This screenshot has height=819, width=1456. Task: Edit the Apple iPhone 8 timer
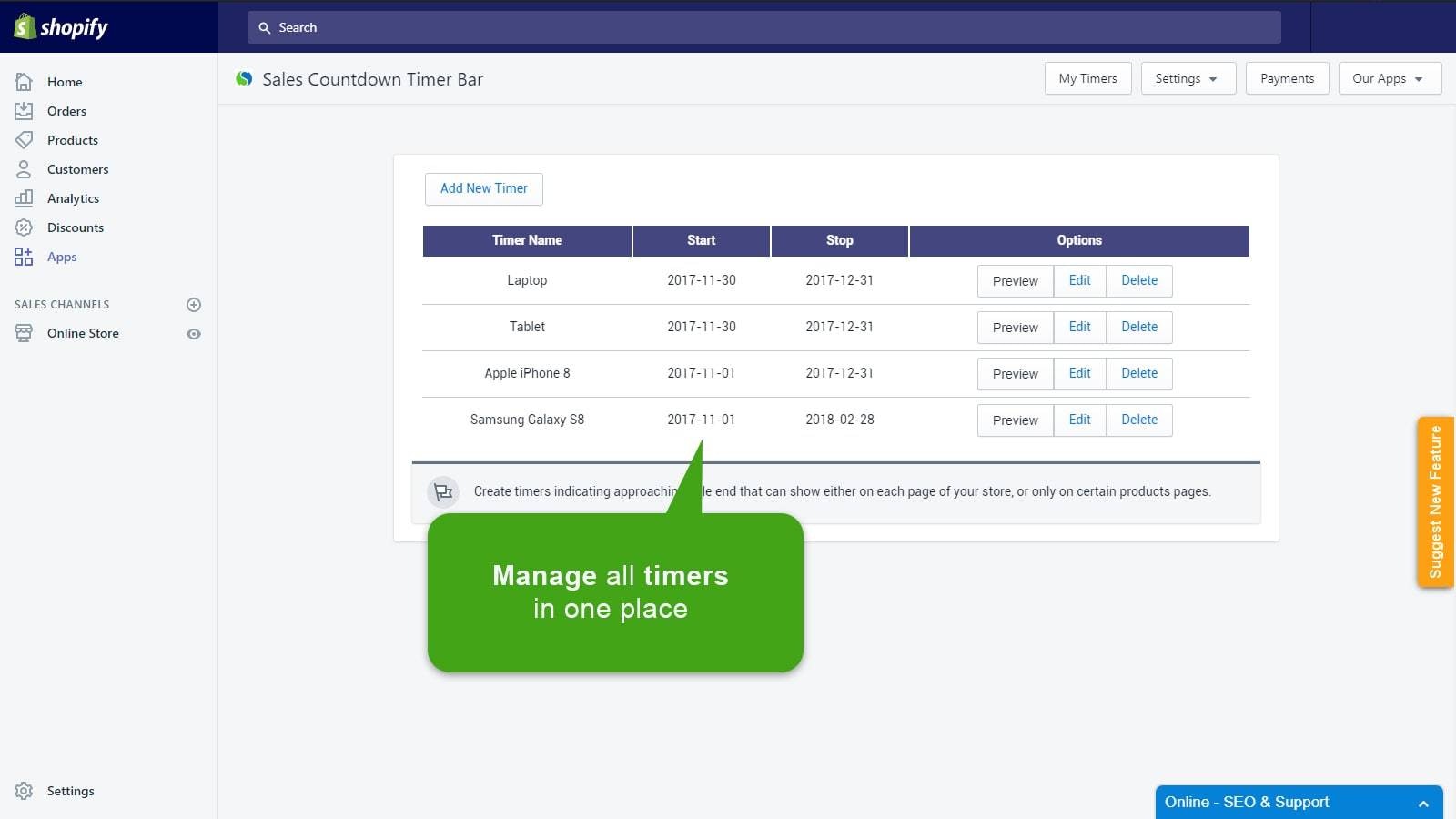tap(1079, 374)
